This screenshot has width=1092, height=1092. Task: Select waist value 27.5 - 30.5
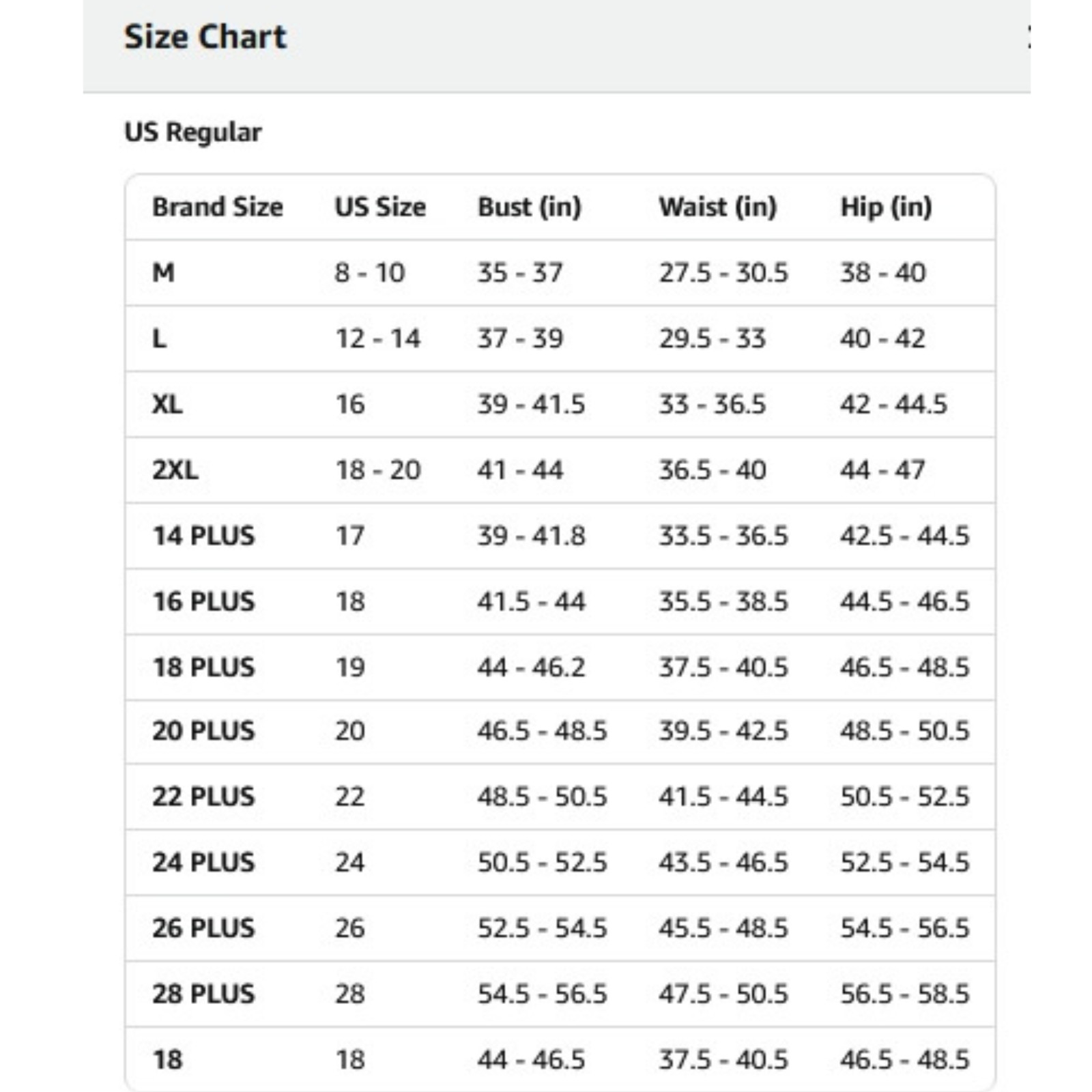(723, 273)
